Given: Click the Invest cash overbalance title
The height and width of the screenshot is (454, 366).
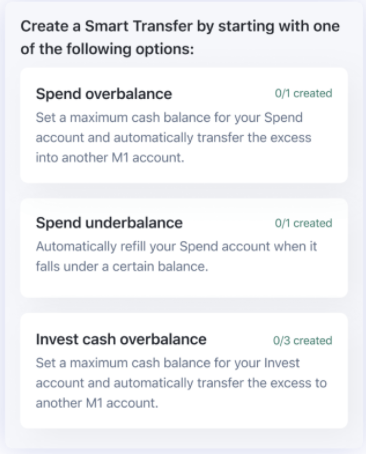Looking at the screenshot, I should click(x=121, y=339).
